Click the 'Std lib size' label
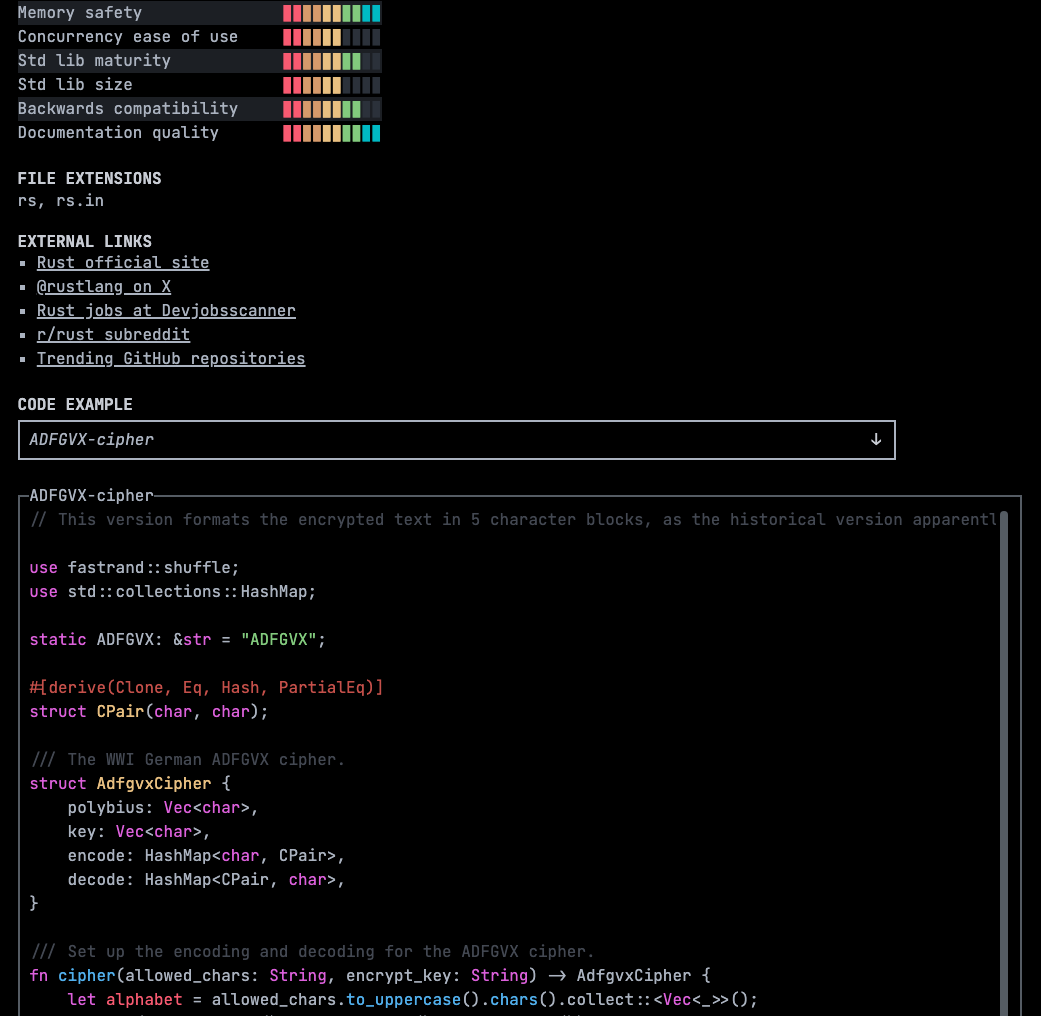Image resolution: width=1041 pixels, height=1016 pixels. click(x=75, y=84)
